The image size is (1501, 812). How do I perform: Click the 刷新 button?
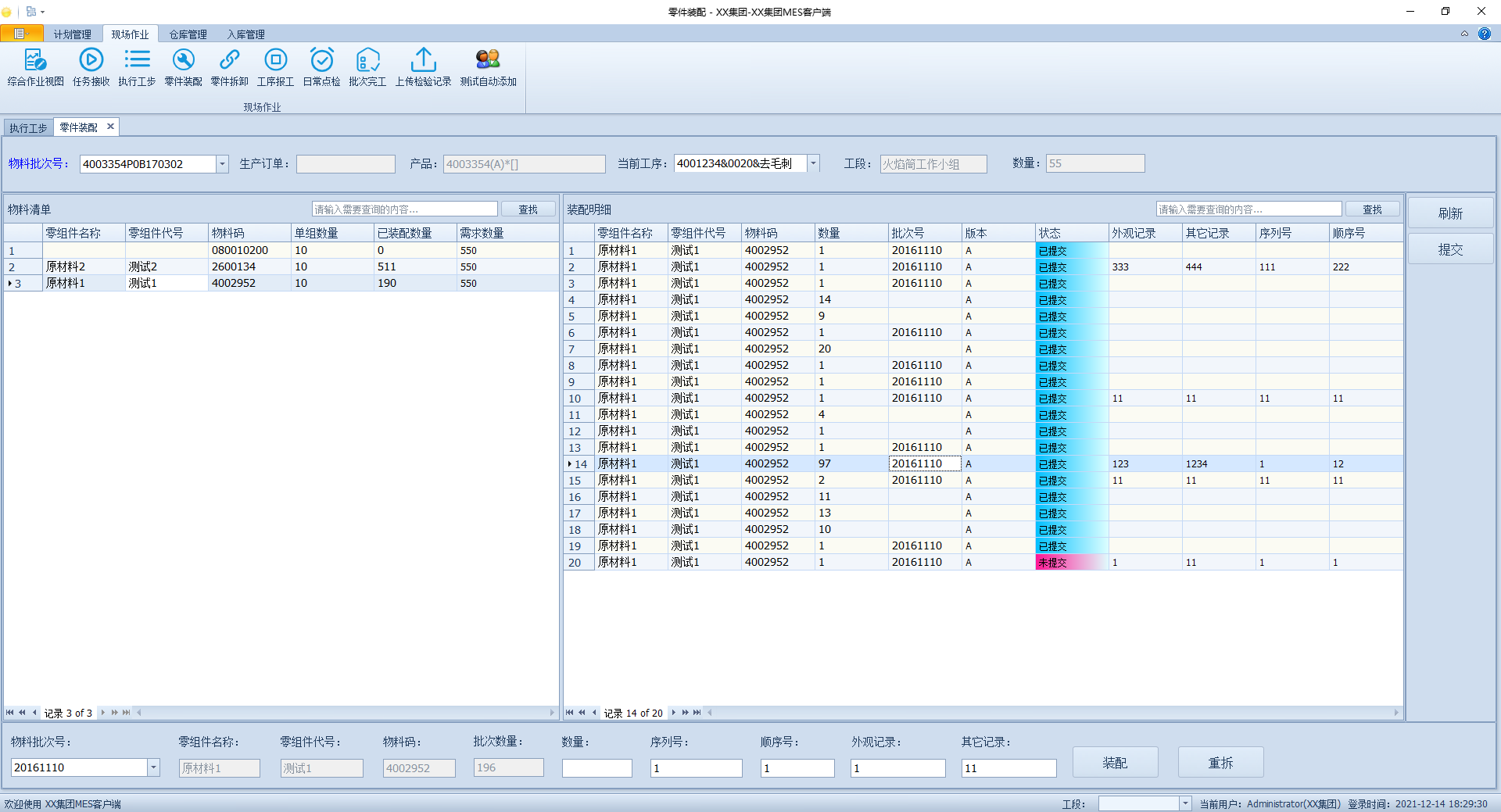point(1450,213)
